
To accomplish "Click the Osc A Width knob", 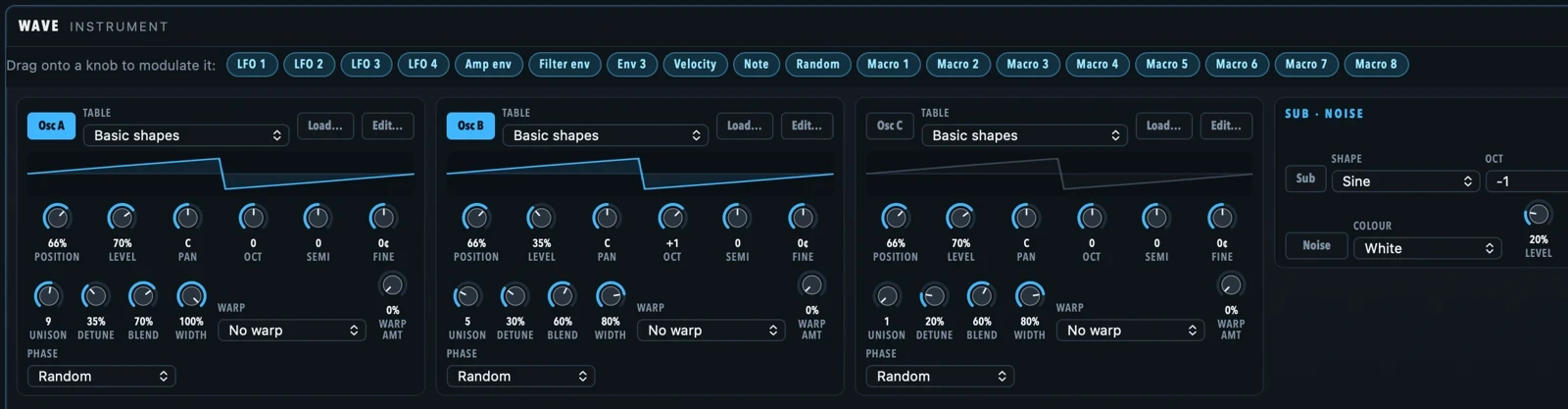I will coord(191,295).
